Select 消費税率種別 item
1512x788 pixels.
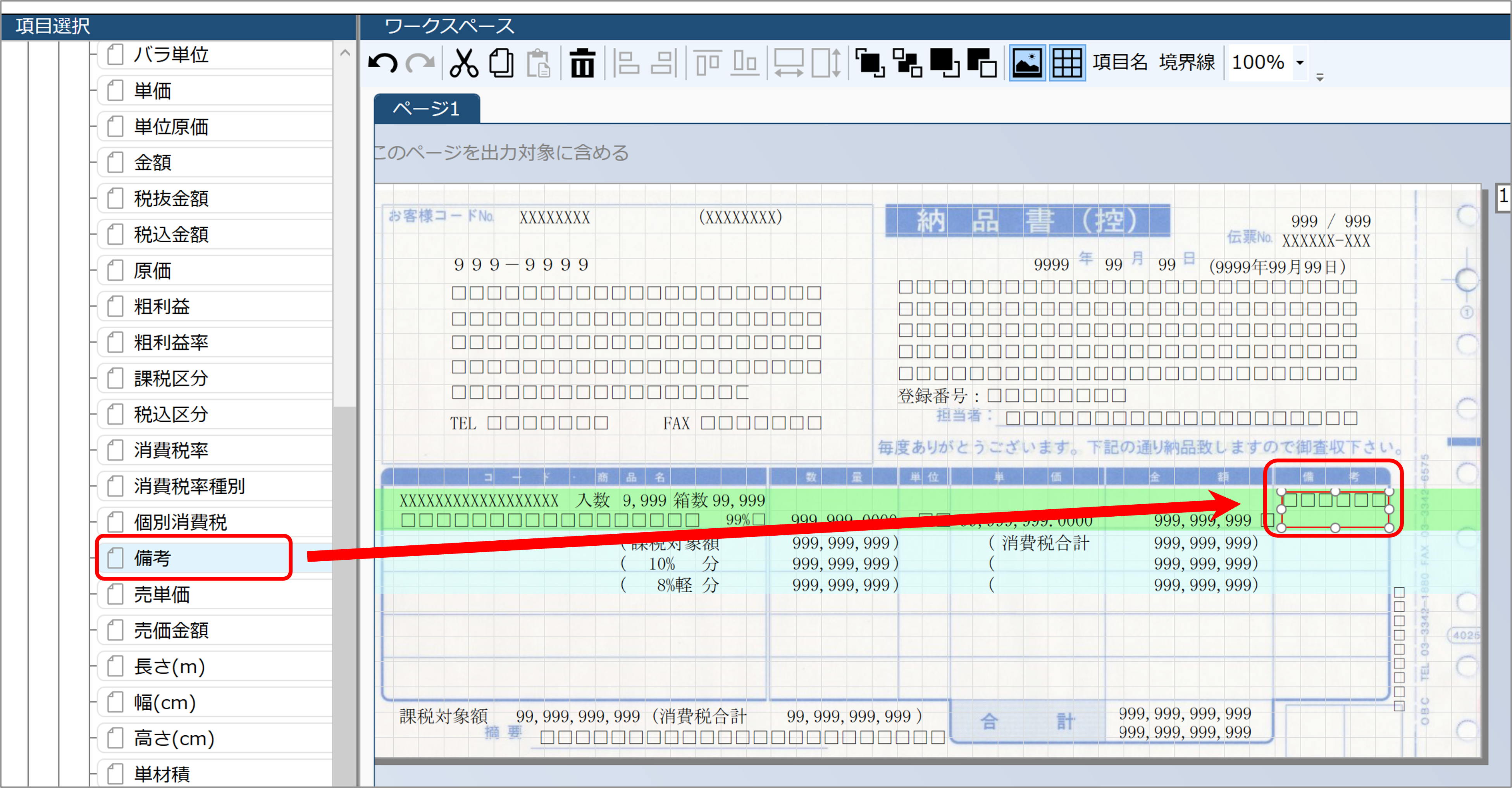(215, 486)
